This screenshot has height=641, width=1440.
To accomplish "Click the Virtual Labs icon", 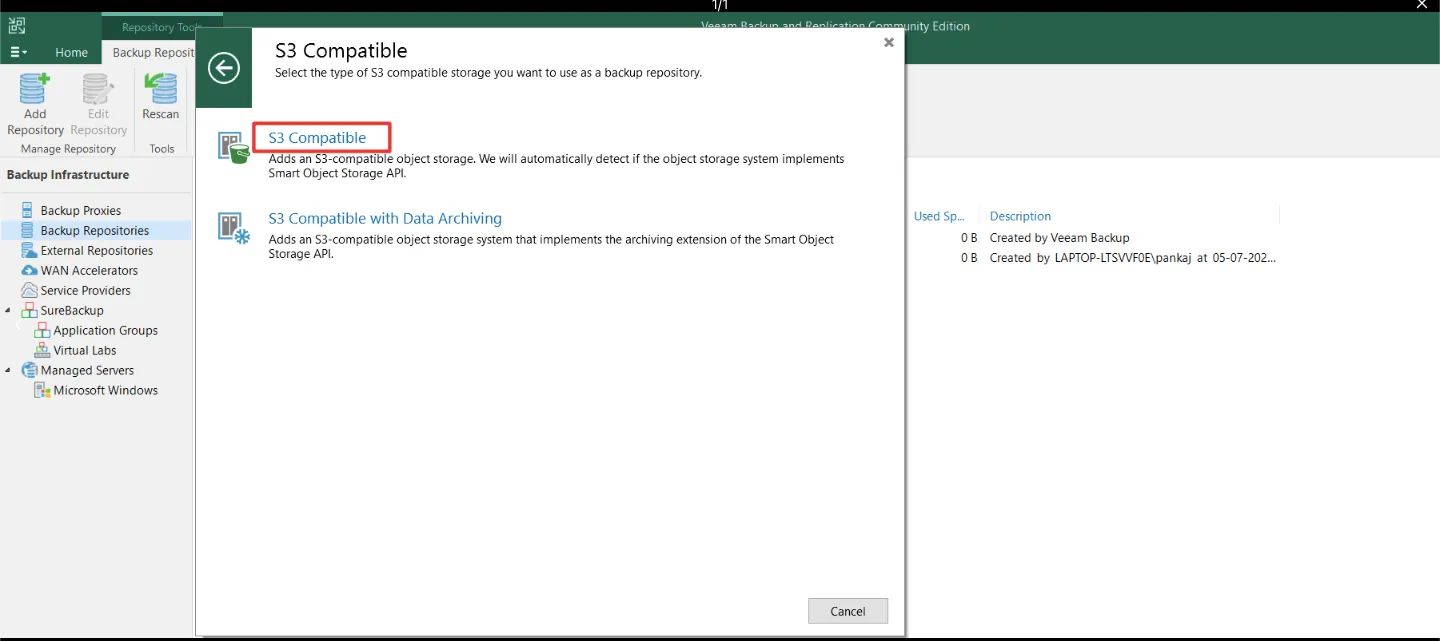I will point(42,350).
